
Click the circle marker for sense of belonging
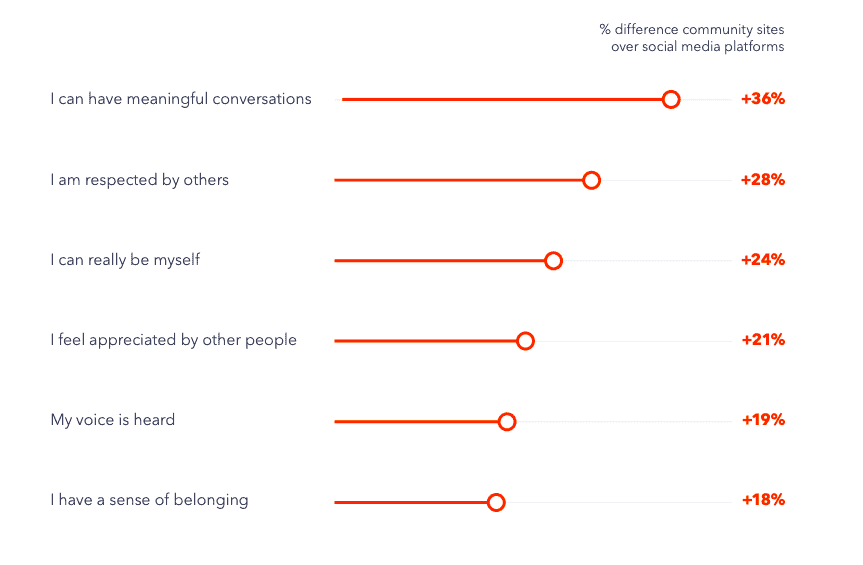coord(496,501)
